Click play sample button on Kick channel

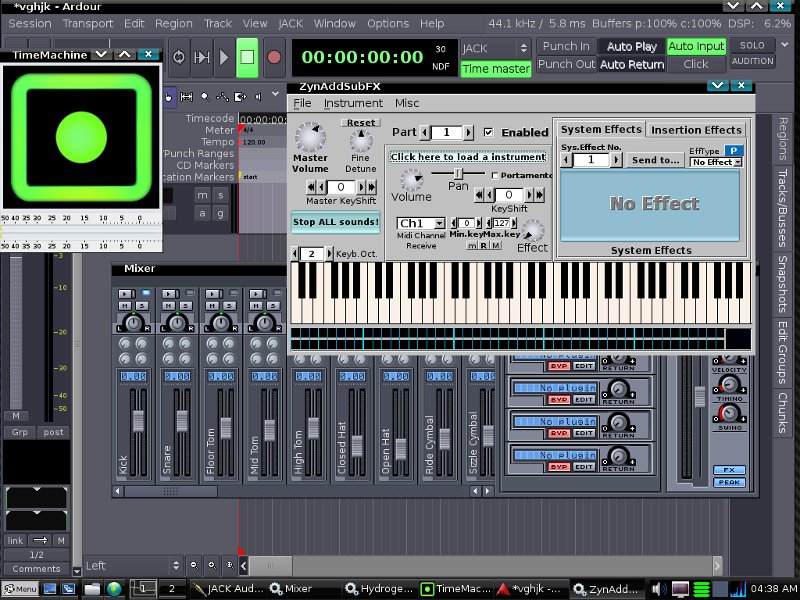pos(125,294)
